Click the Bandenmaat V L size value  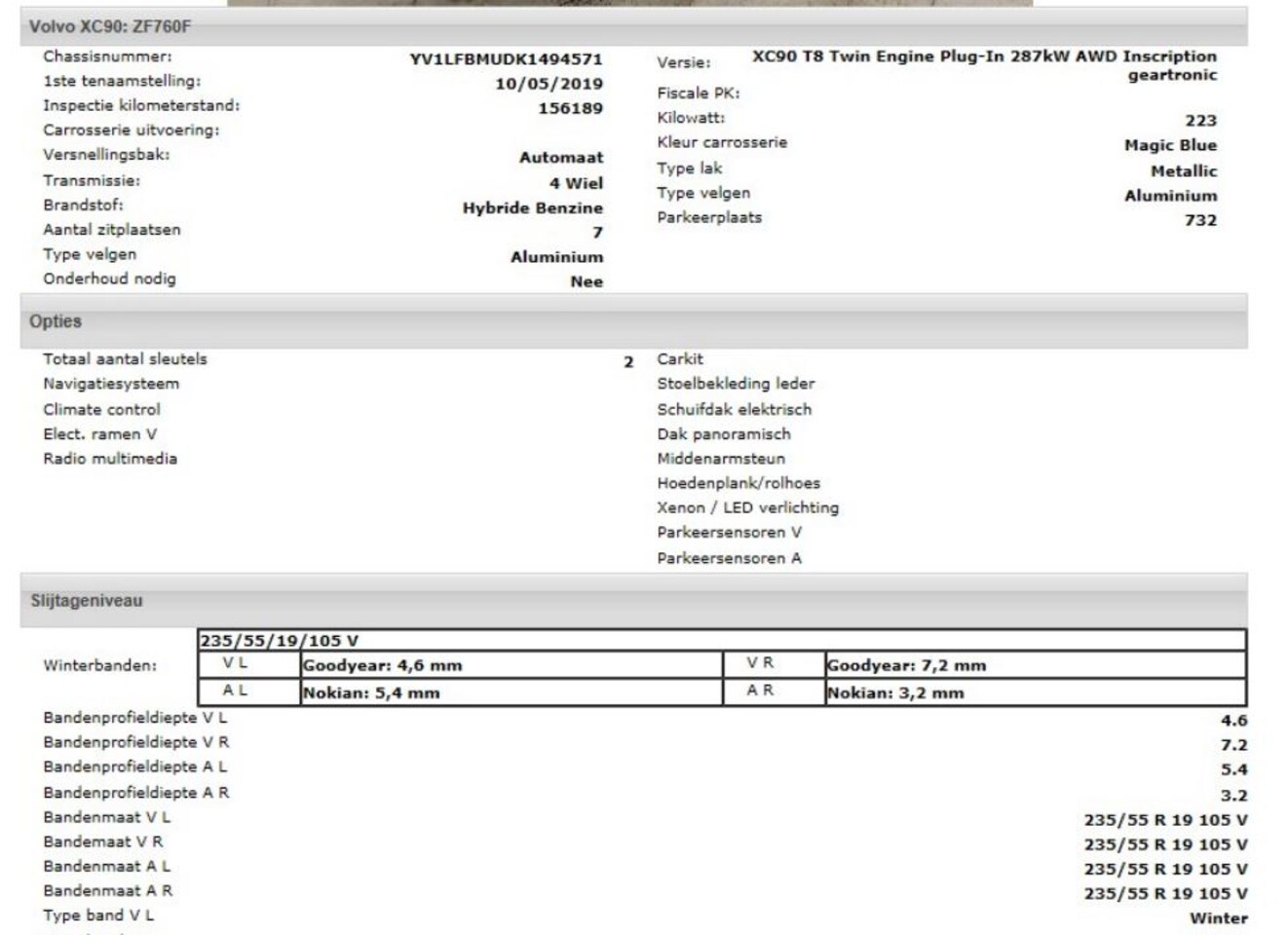pos(1165,820)
